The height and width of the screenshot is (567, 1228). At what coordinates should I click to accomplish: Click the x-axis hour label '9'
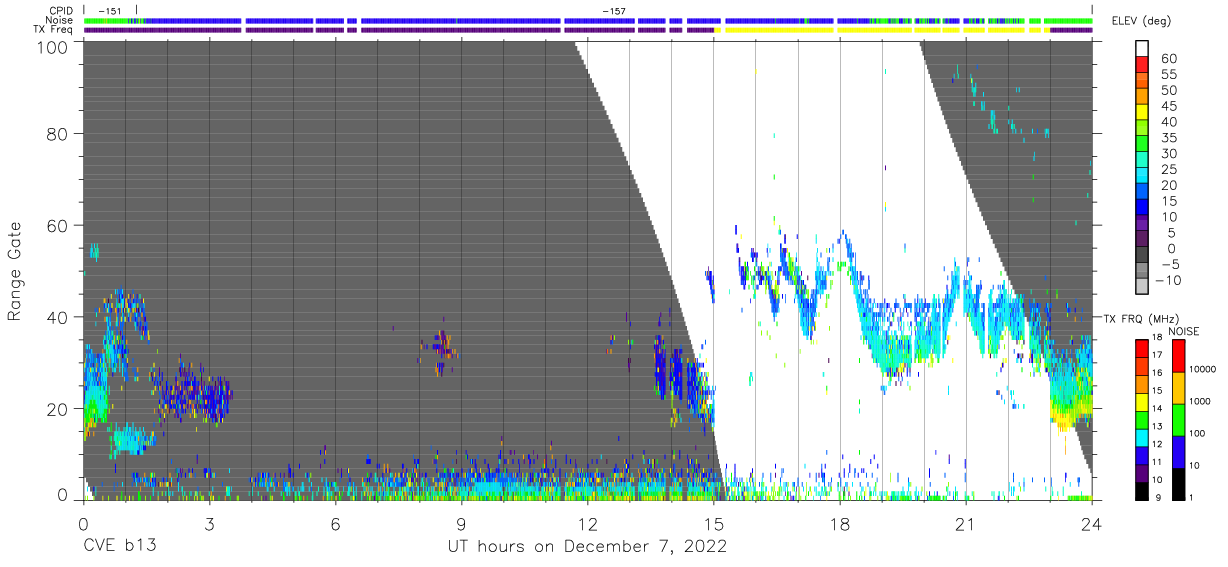[461, 523]
